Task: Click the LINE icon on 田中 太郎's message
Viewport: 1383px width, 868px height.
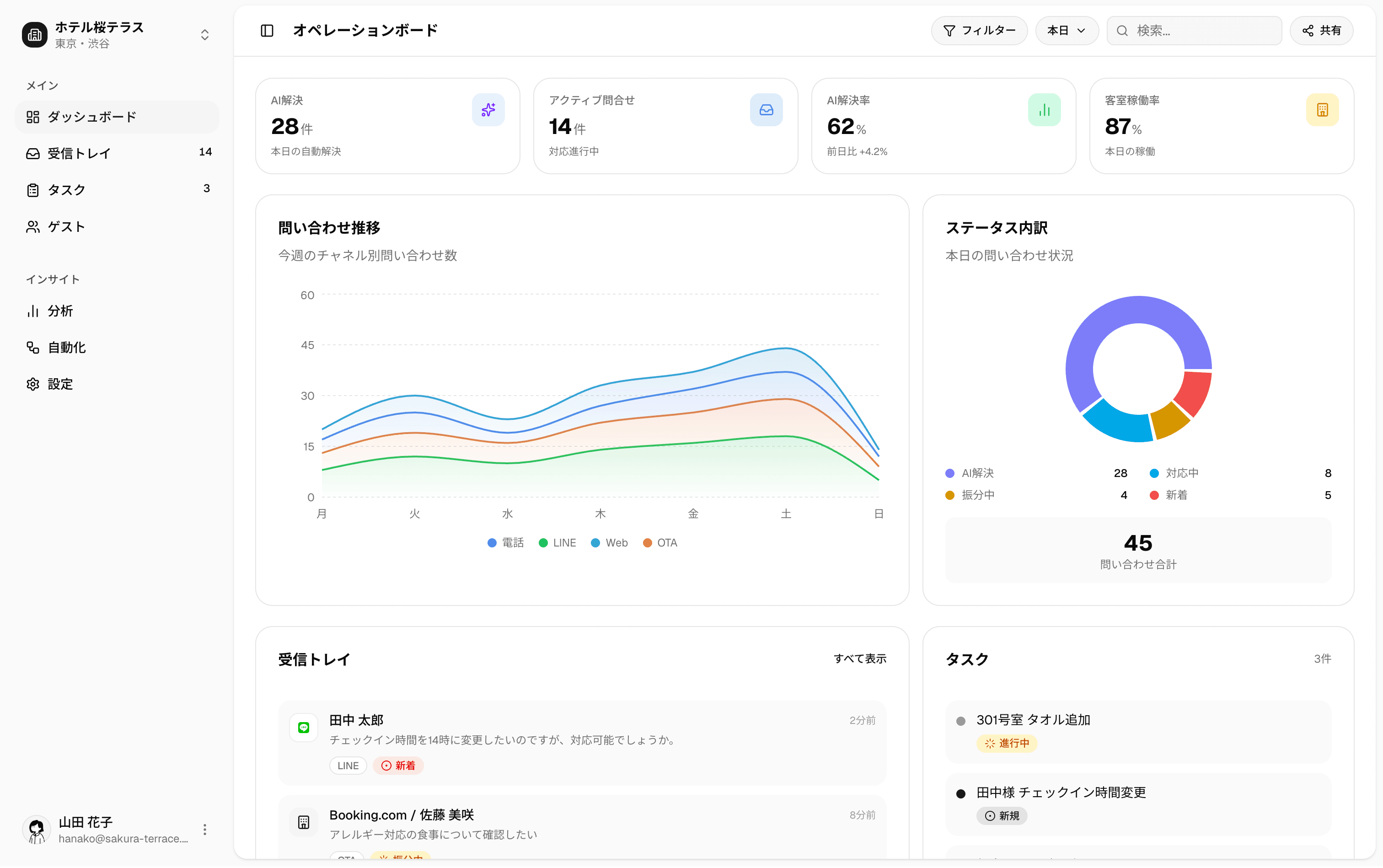Action: (304, 727)
